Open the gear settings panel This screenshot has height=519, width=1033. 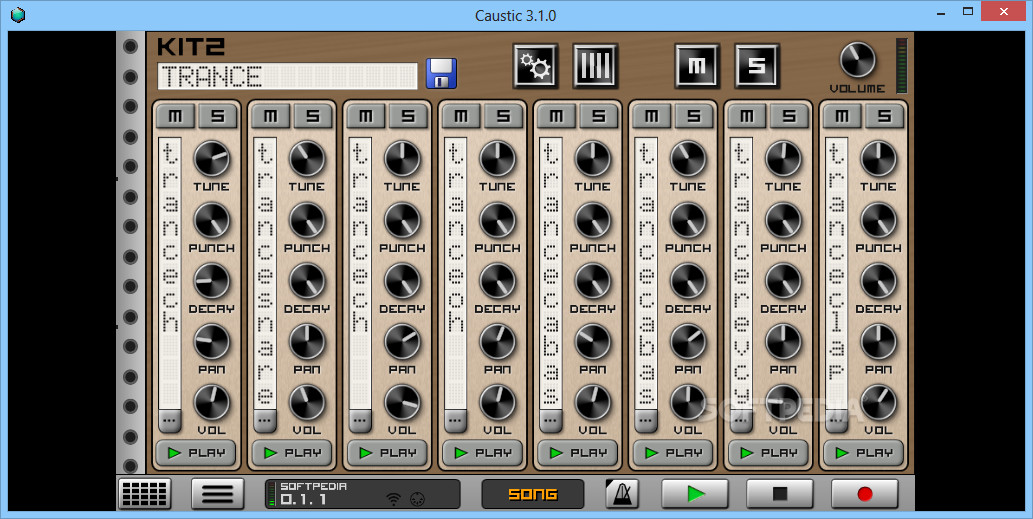[x=535, y=66]
